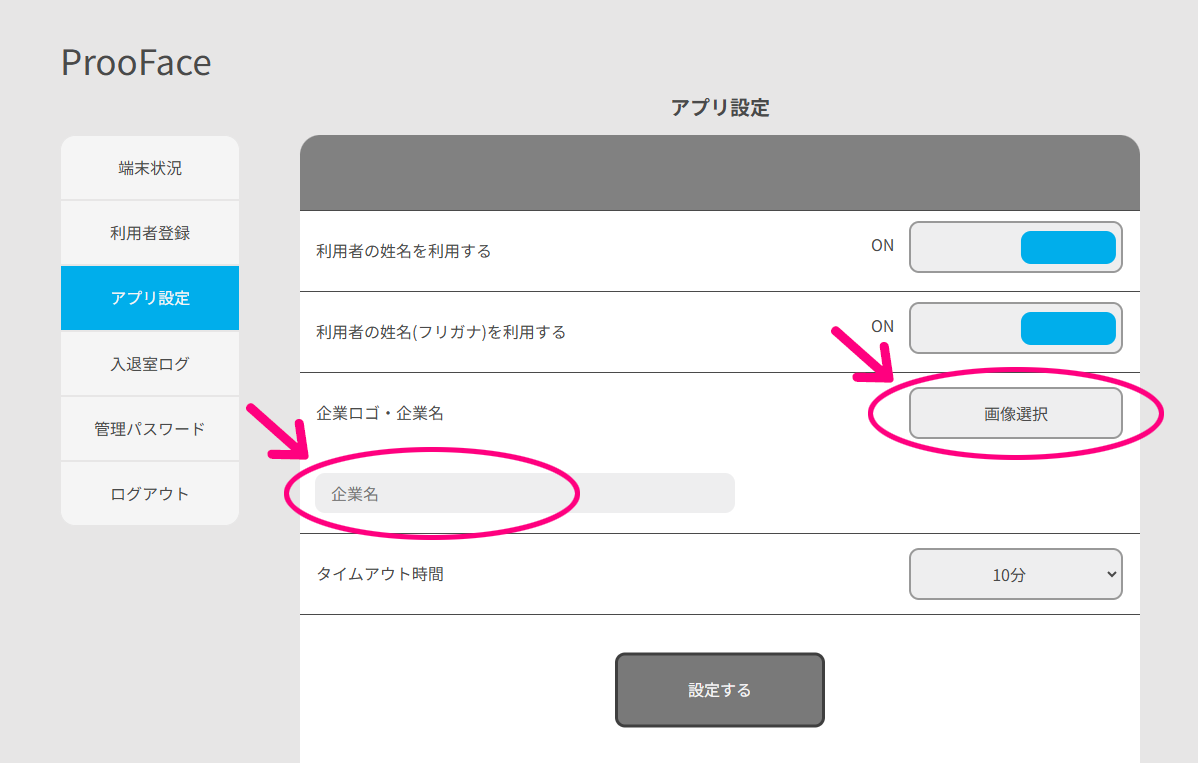Viewport: 1198px width, 765px height.
Task: Focus the 企業名 input field
Action: point(525,494)
